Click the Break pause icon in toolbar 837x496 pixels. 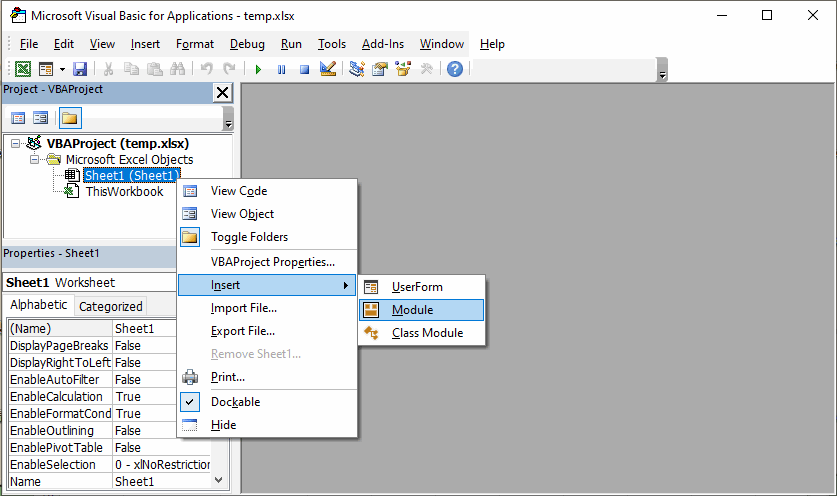click(281, 69)
